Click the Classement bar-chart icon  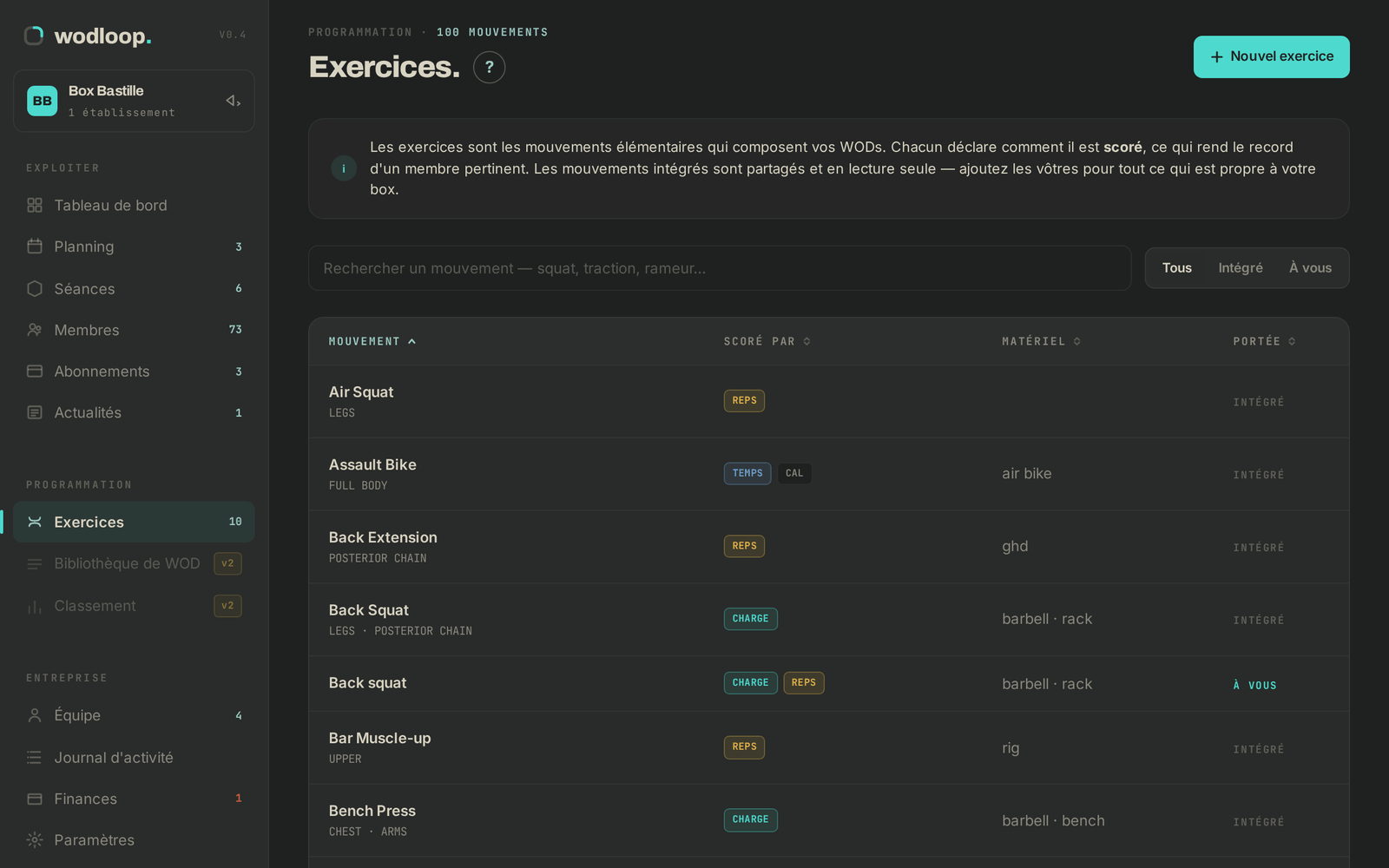pos(35,606)
